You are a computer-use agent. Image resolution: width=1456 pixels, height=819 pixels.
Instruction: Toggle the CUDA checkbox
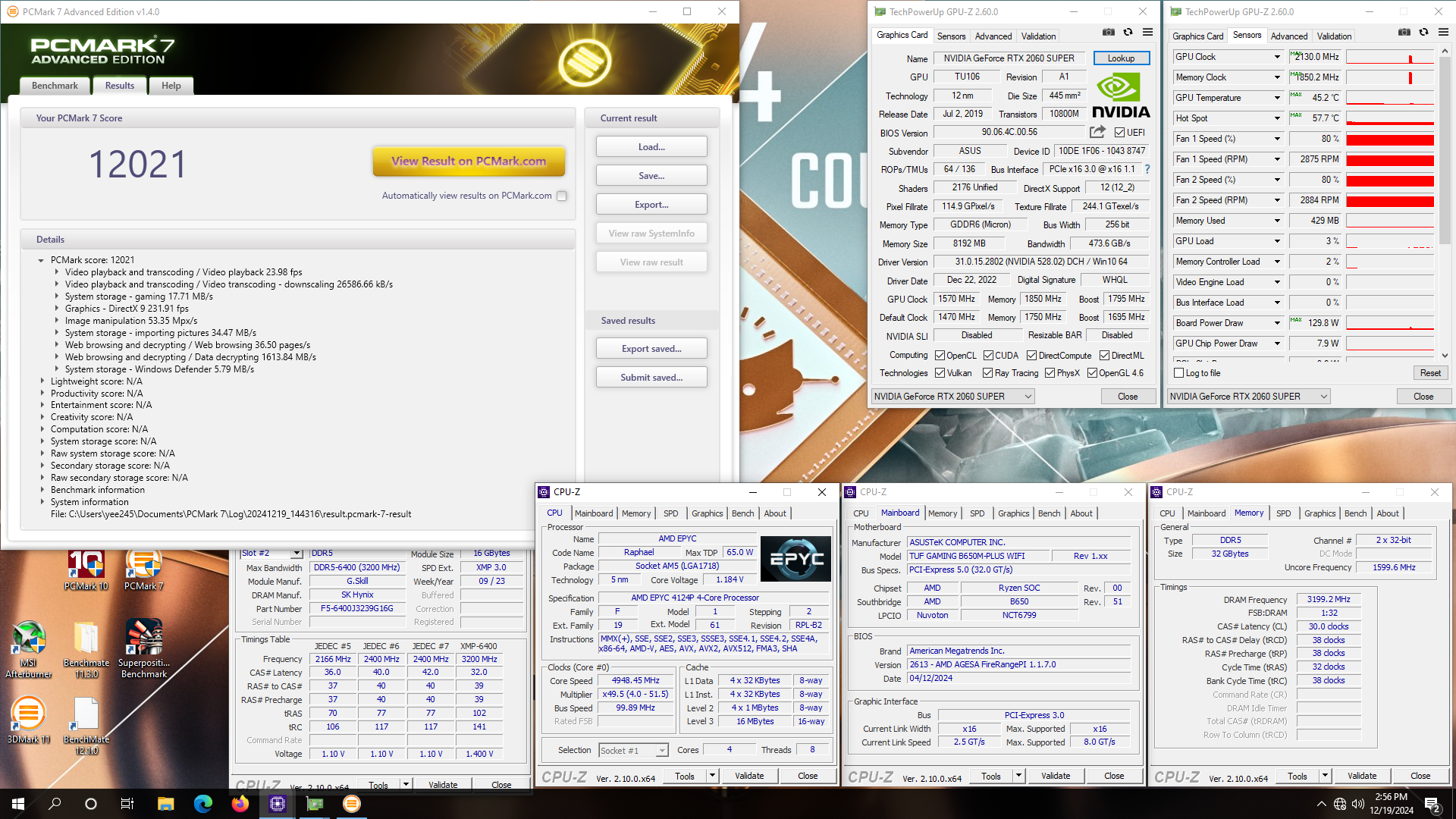coord(989,356)
